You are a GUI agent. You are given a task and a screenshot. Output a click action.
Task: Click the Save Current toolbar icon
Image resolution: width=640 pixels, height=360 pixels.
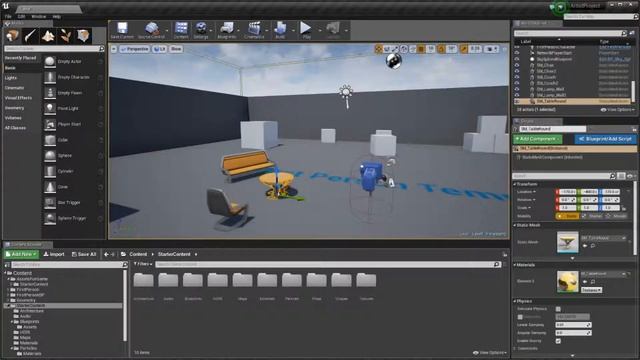[x=122, y=28]
